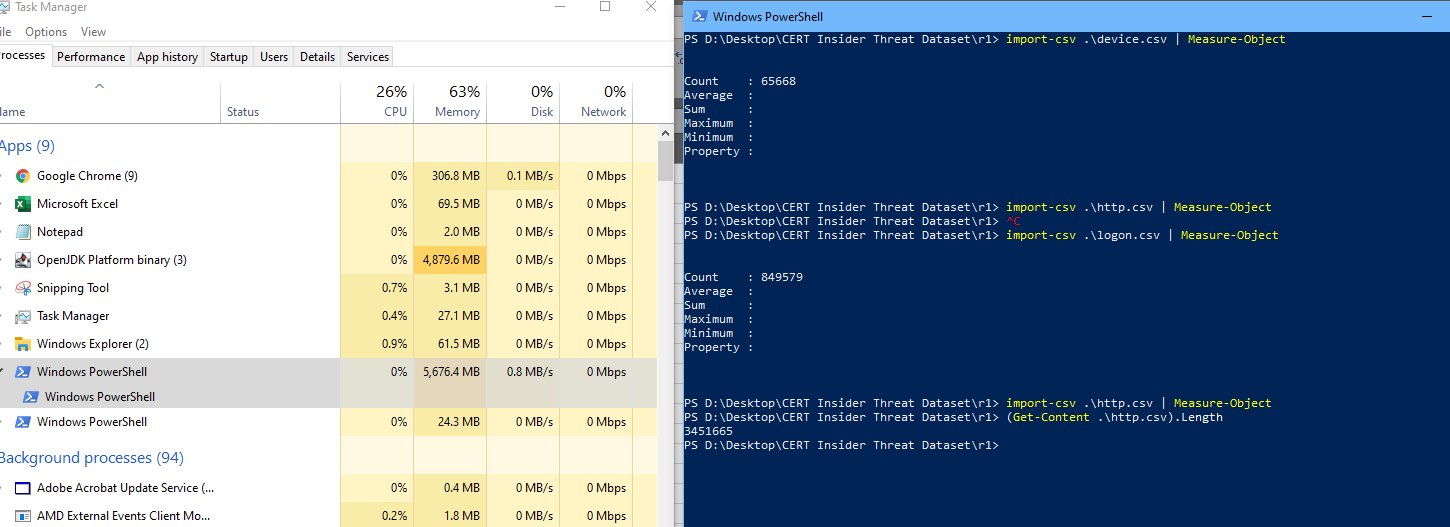Click the Task Manager process list scrollbar

(665, 161)
